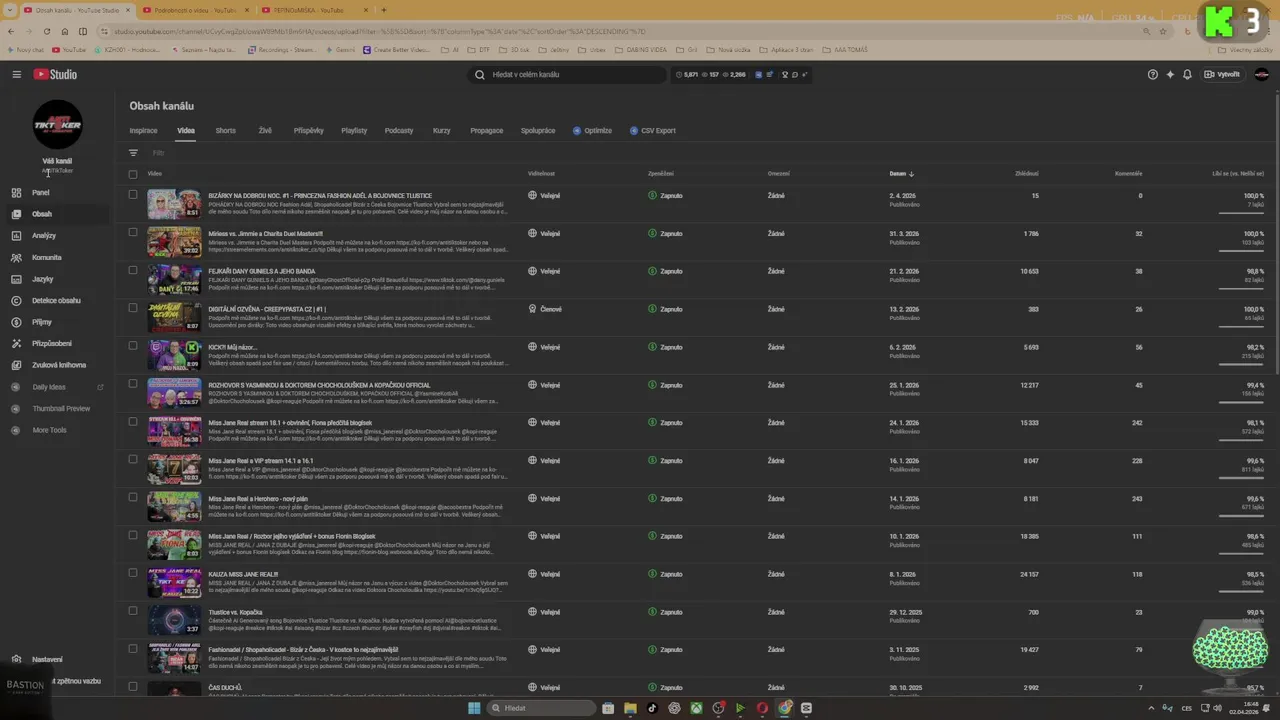
Task: Select checkbox for DIGITÁLNÍ OZVĚNA video
Action: click(x=132, y=308)
